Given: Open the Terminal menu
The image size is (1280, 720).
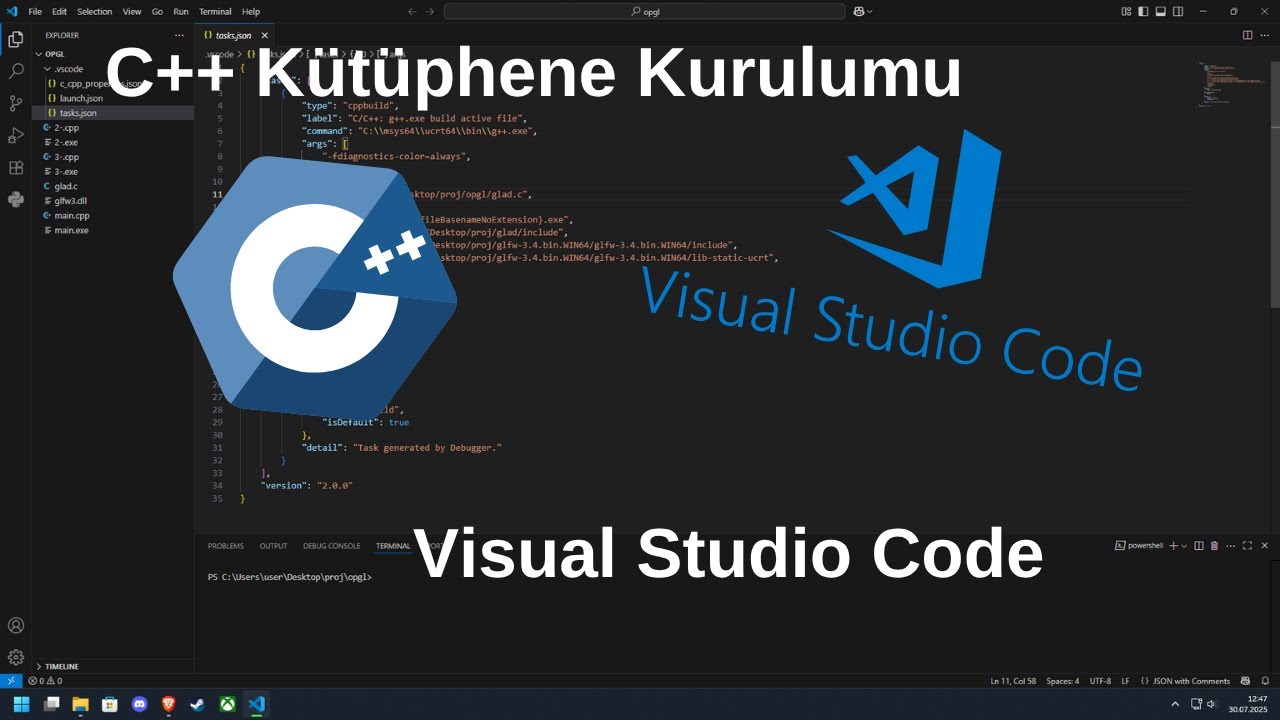Looking at the screenshot, I should tap(215, 11).
